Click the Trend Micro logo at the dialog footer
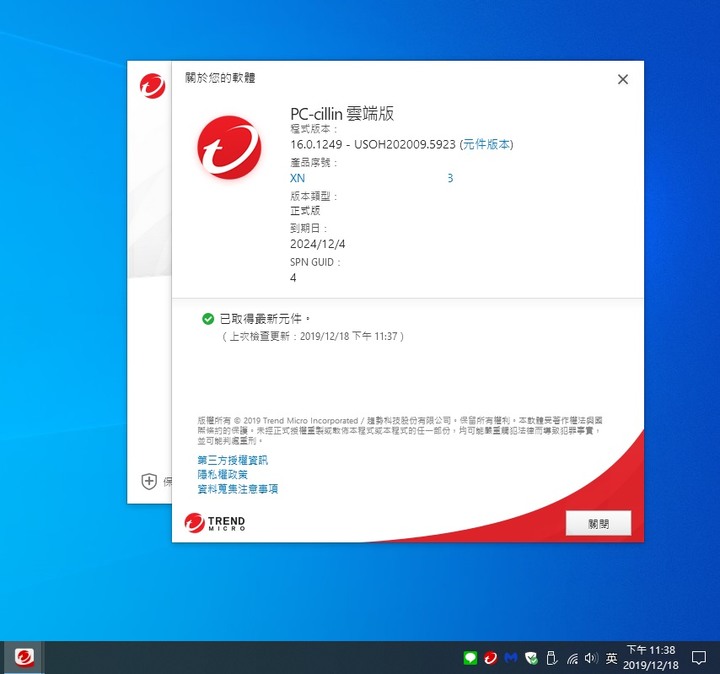Viewport: 720px width, 674px height. (215, 523)
